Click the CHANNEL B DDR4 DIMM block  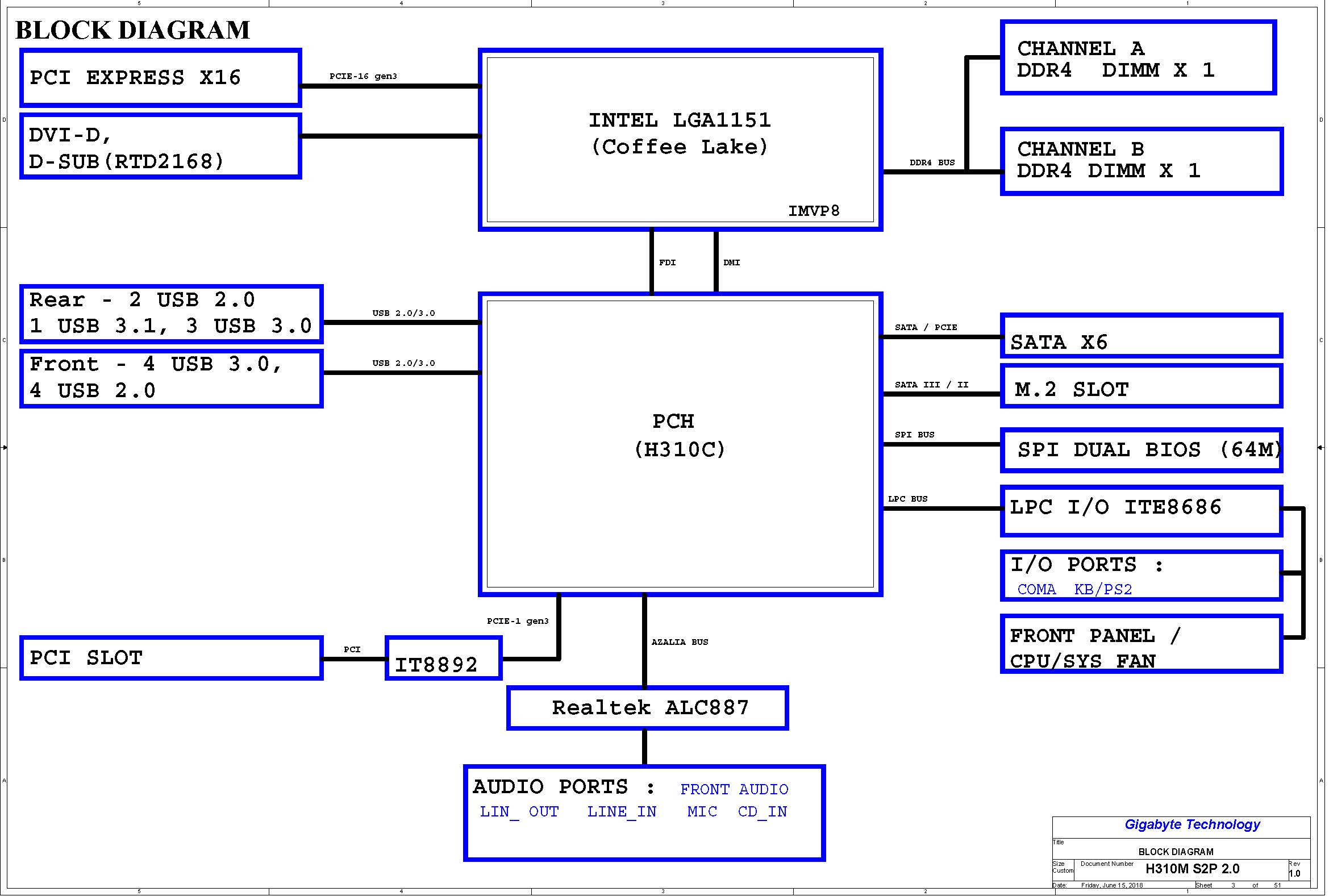[1141, 161]
